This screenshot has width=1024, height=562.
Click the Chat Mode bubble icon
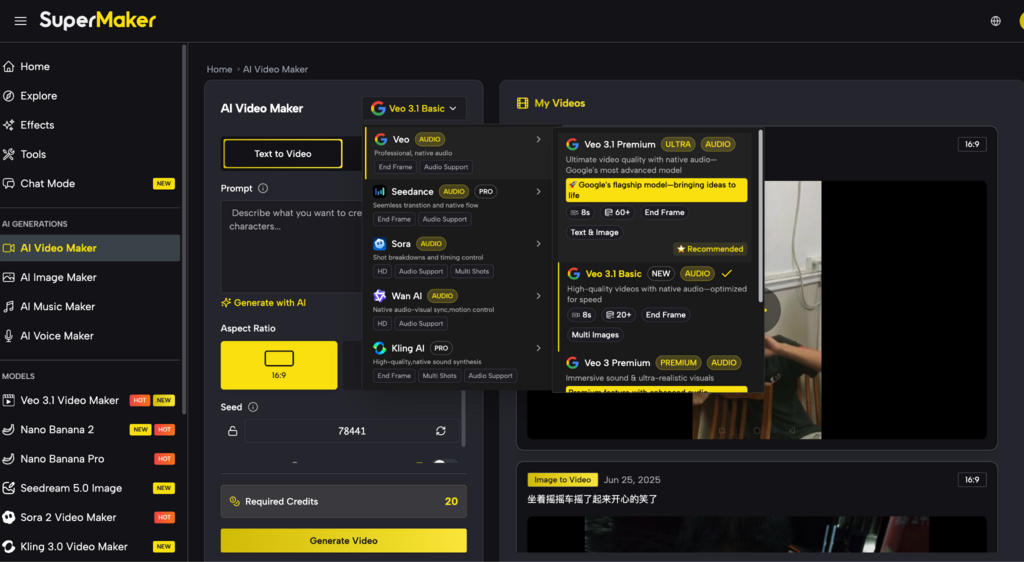click(8, 183)
